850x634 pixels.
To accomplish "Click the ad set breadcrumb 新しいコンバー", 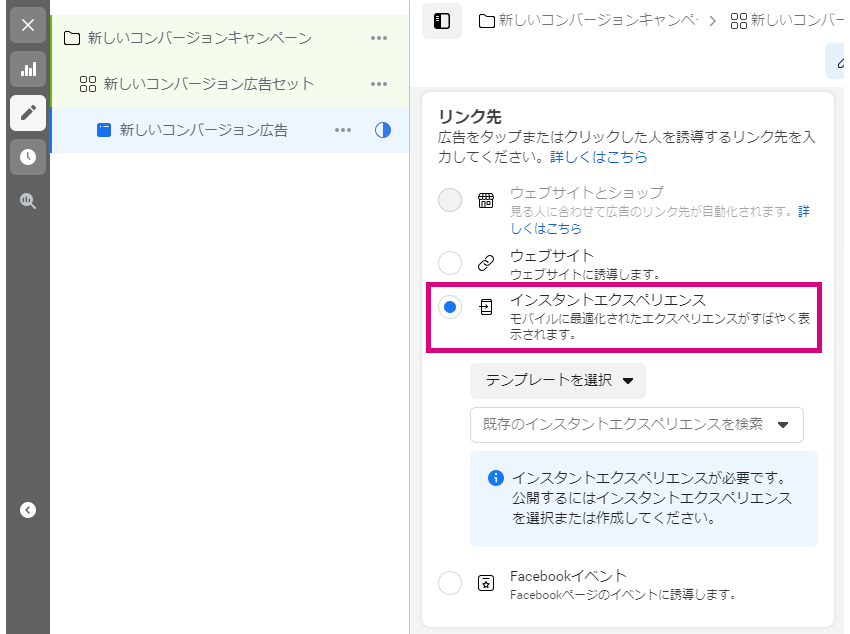I will click(787, 21).
